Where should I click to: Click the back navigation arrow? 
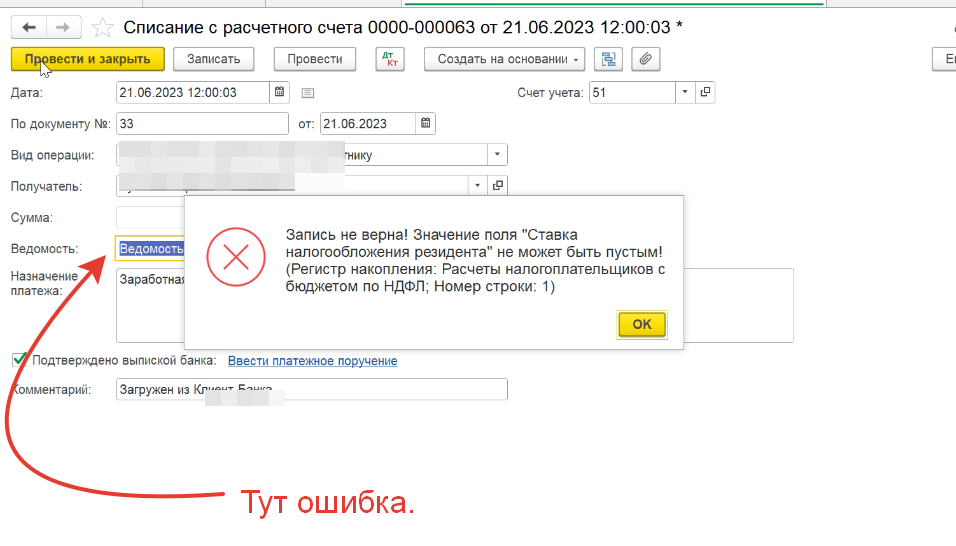click(x=28, y=27)
